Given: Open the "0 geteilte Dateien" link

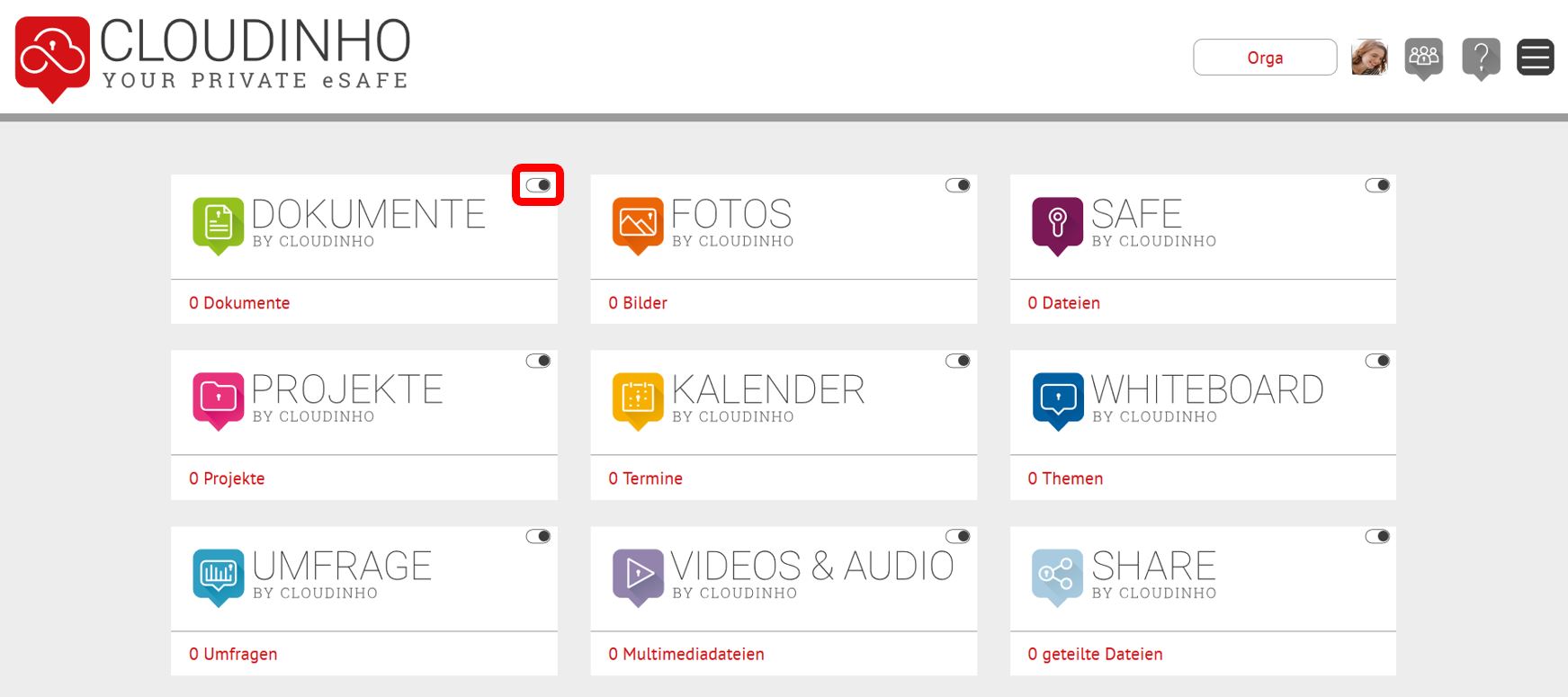Looking at the screenshot, I should click(x=1095, y=654).
